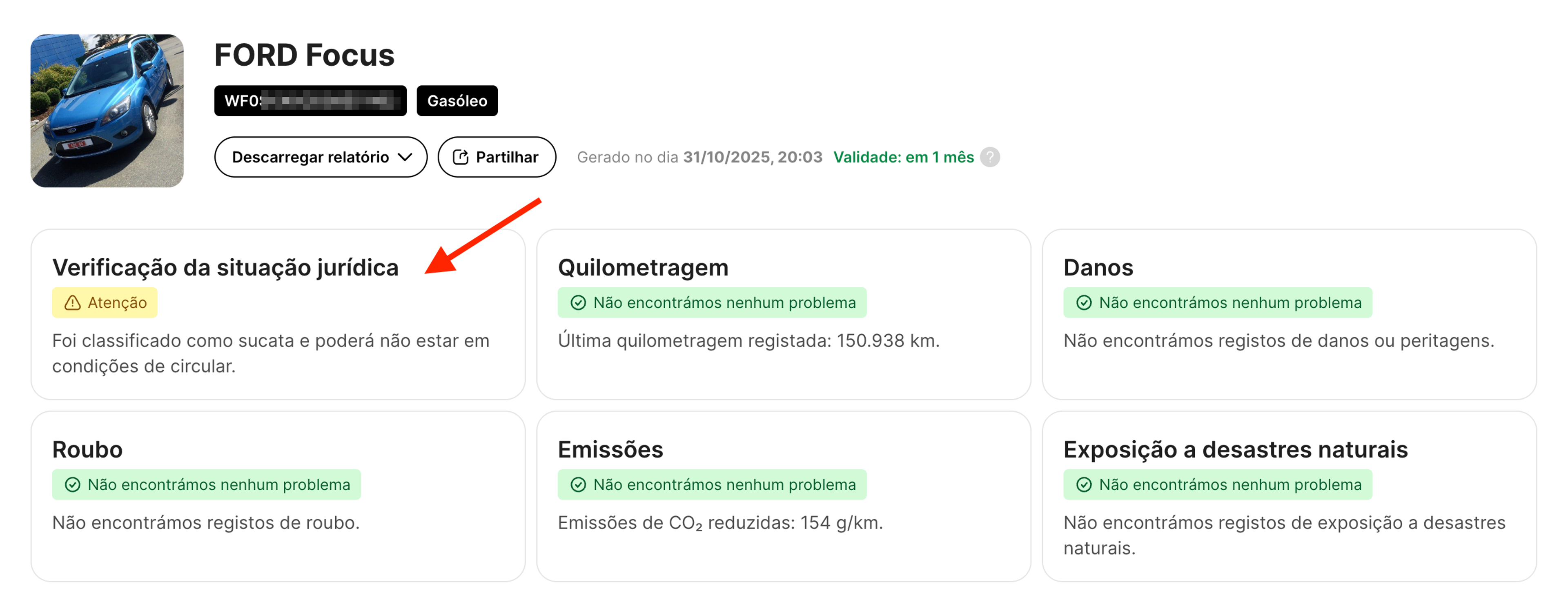Viewport: 1568px width, 604px height.
Task: Toggle the Atenção status on the legal check card
Action: (104, 302)
